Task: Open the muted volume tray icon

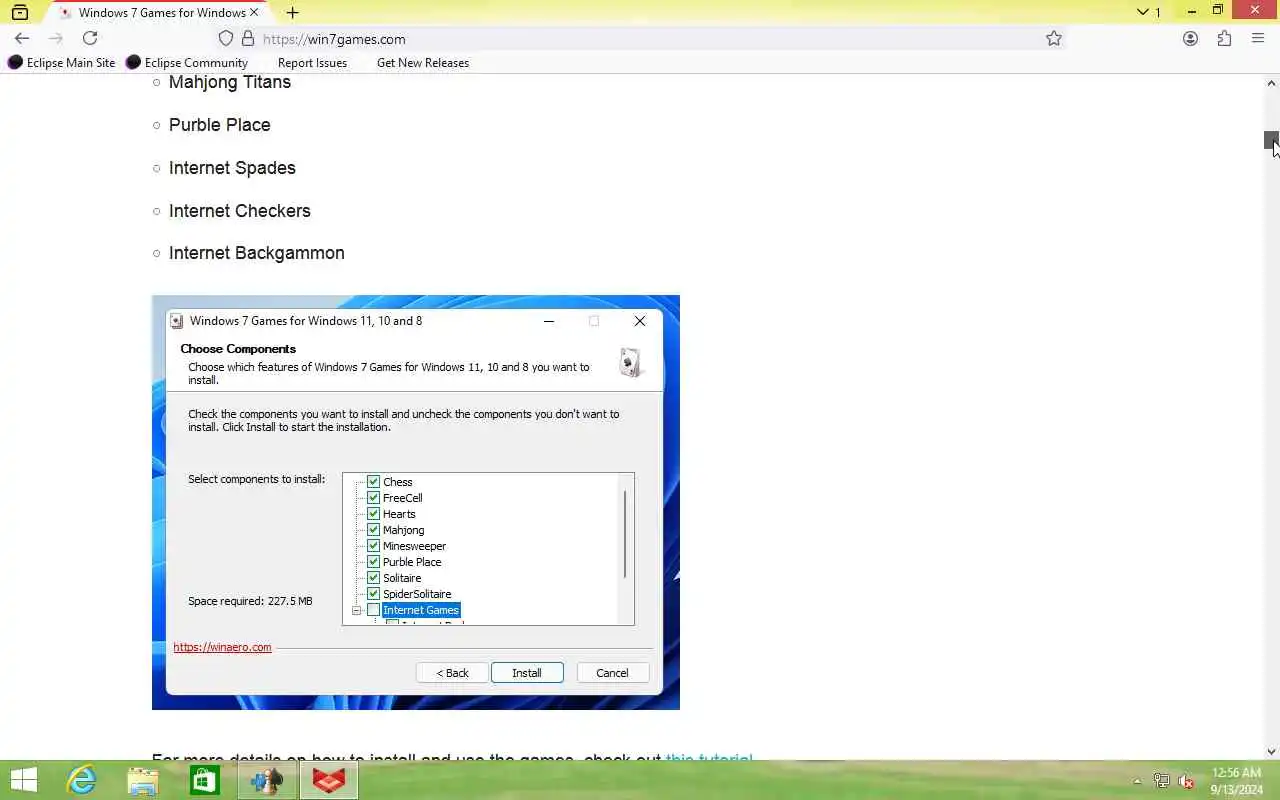Action: coord(1186,781)
